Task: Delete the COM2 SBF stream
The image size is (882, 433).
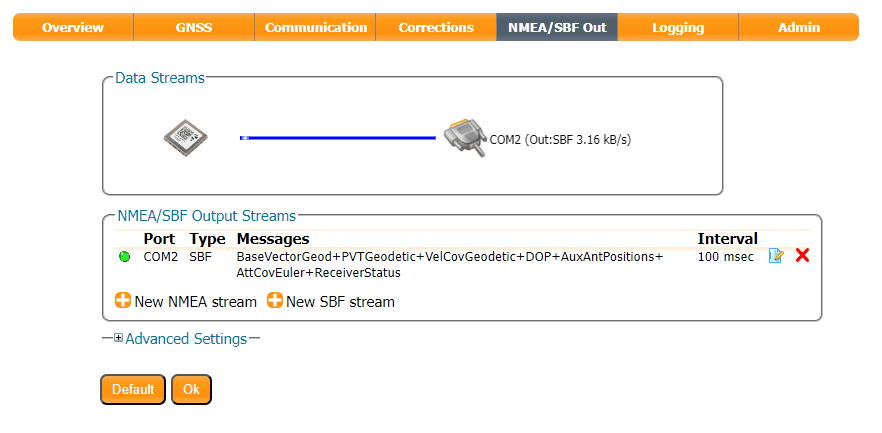Action: [x=802, y=256]
